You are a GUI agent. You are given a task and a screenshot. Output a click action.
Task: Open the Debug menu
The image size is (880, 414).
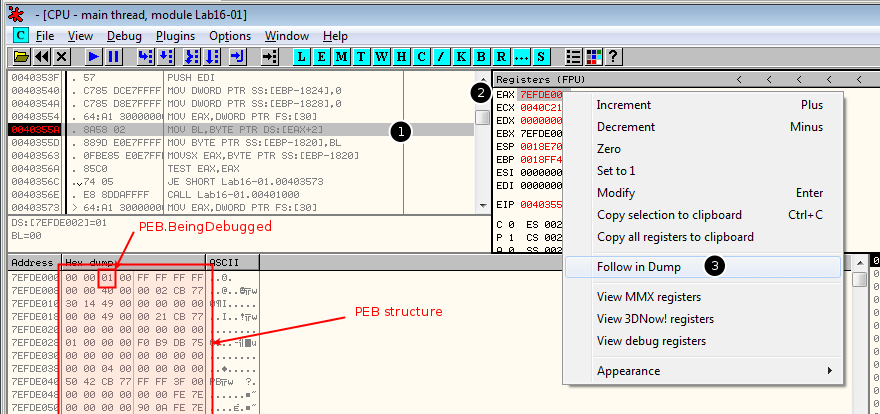coord(124,36)
